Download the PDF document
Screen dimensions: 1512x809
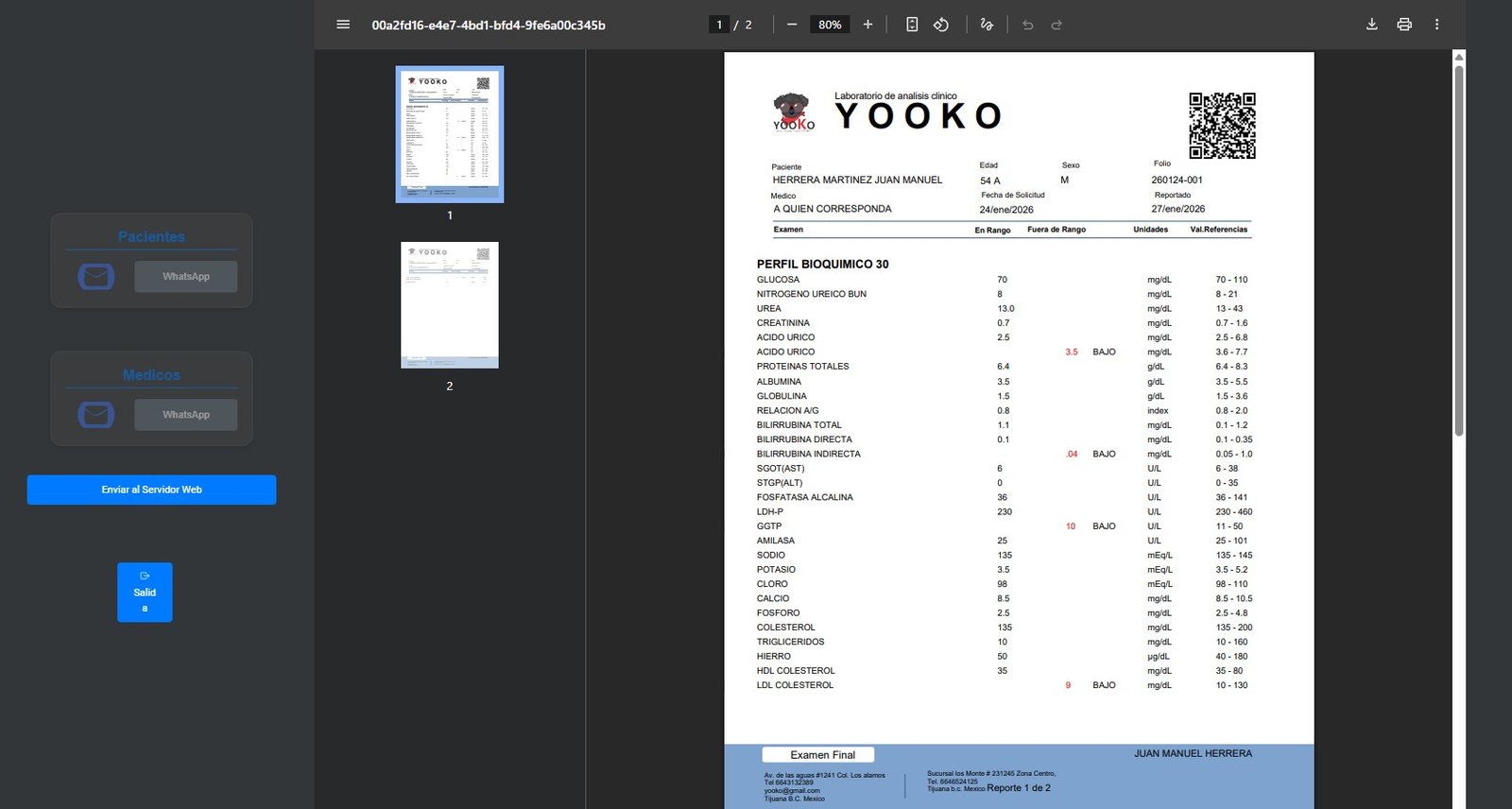1371,25
